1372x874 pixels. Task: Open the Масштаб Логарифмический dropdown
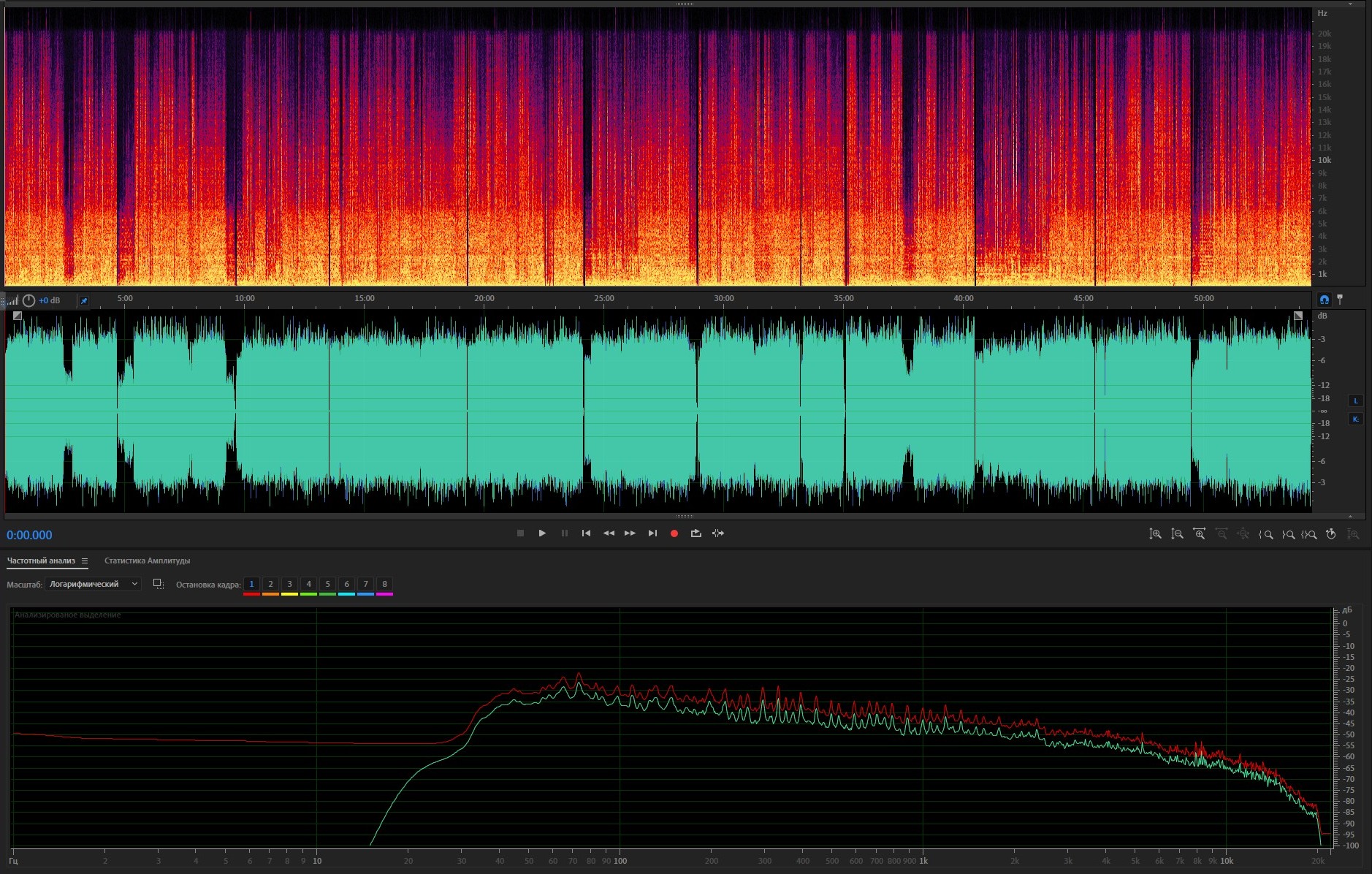click(x=93, y=584)
